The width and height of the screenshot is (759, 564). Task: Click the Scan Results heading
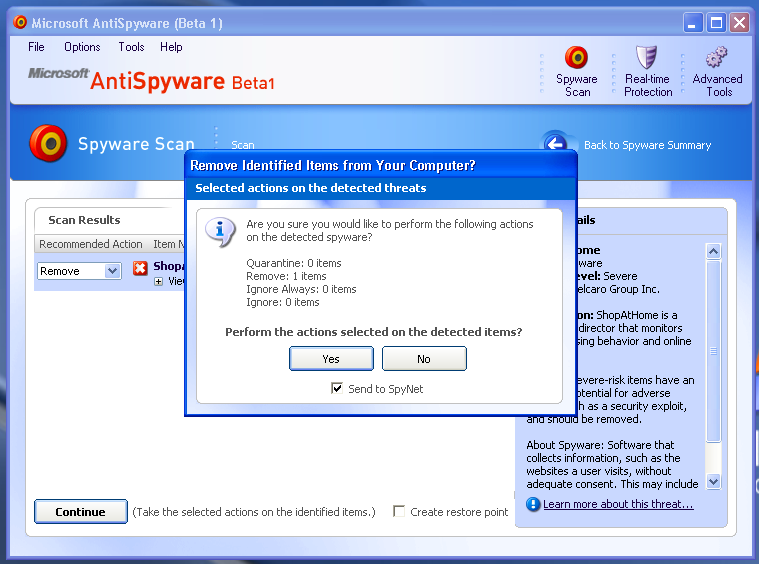[84, 220]
